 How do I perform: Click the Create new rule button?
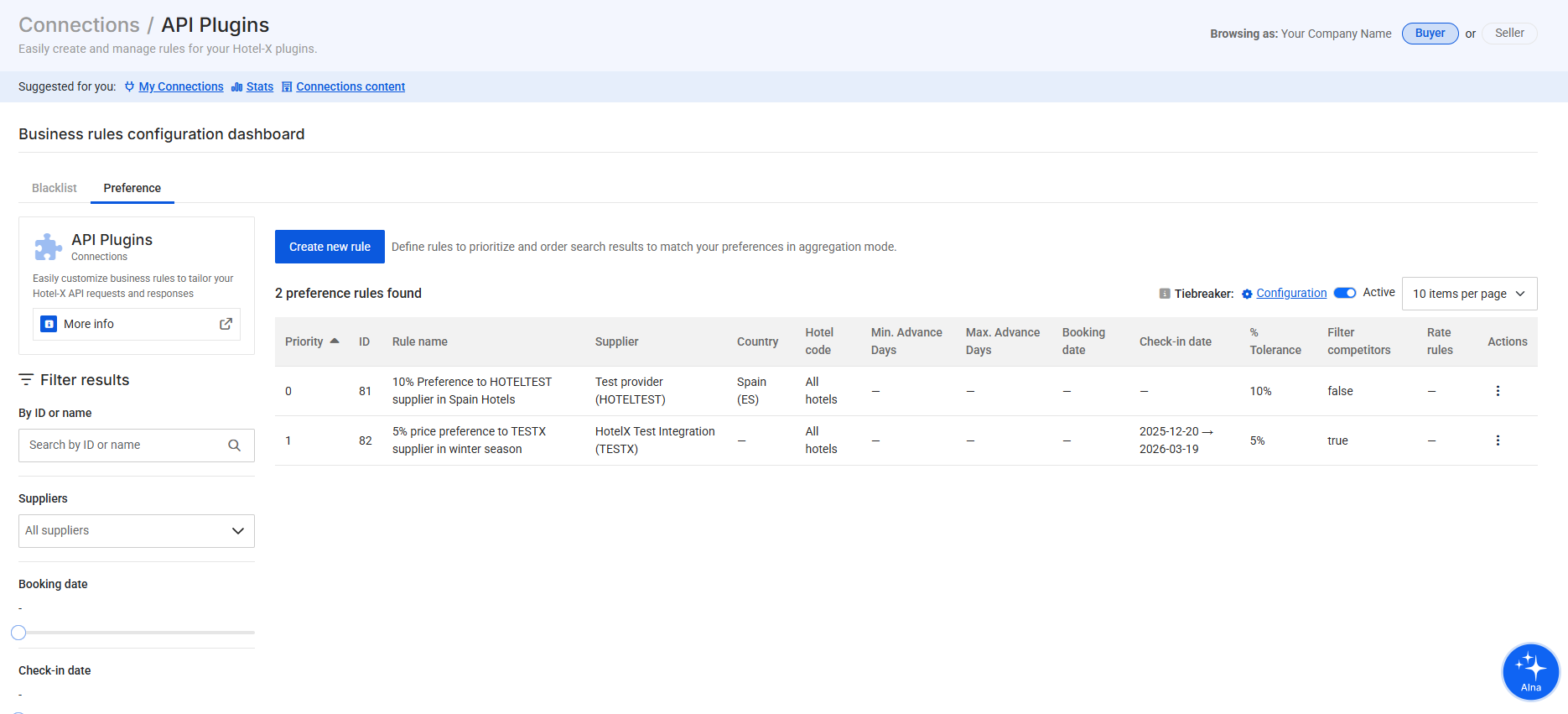click(330, 247)
